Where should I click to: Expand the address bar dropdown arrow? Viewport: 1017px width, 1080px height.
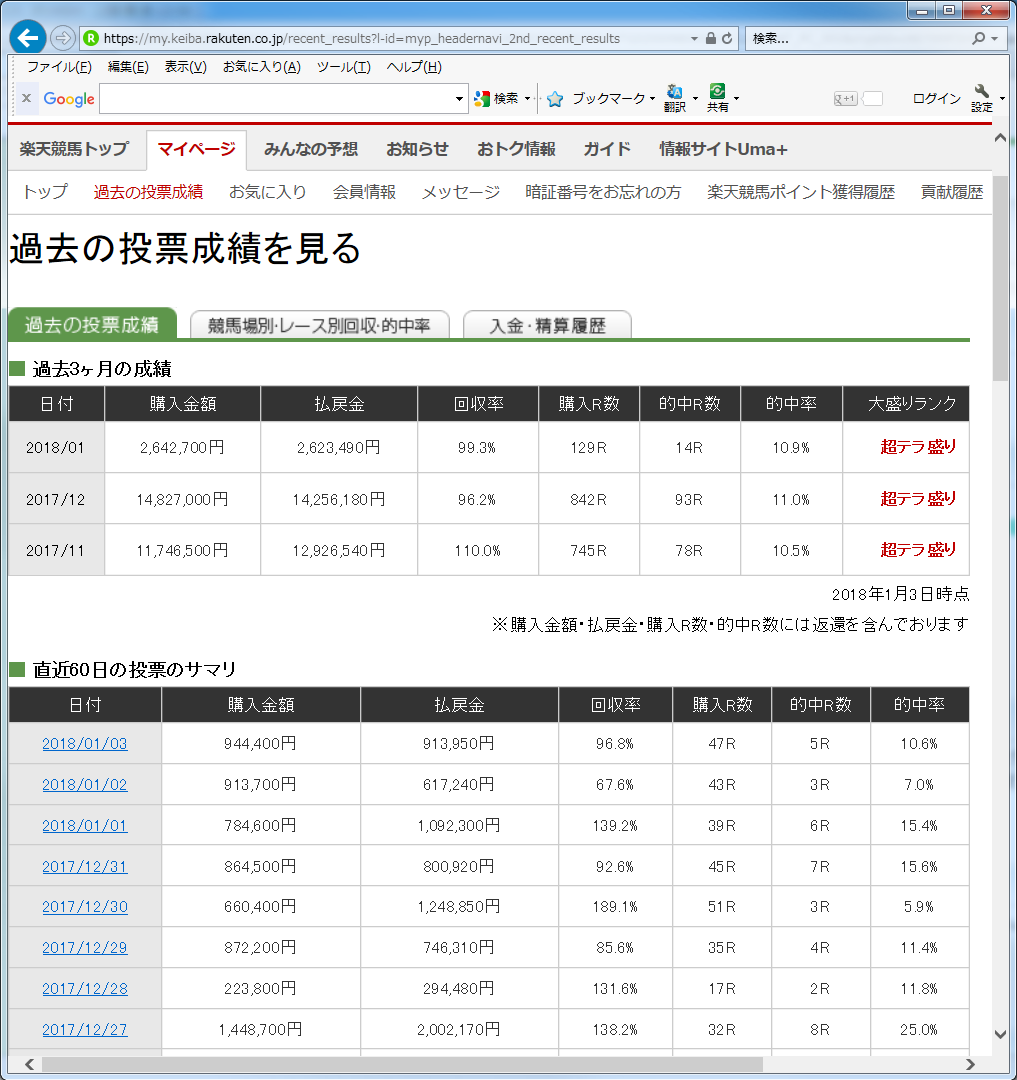(x=694, y=39)
